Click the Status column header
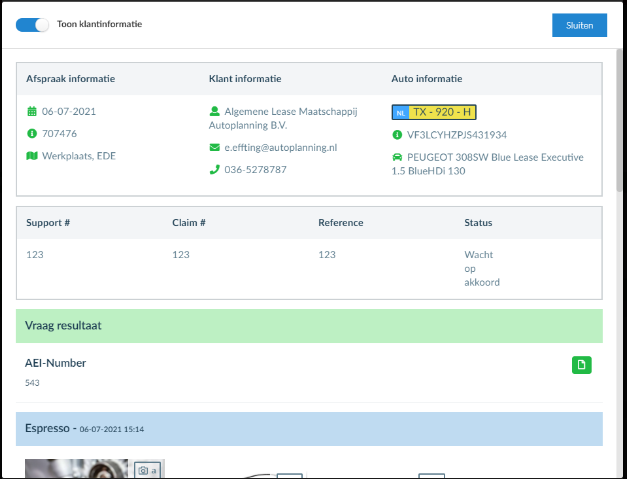 [478, 223]
